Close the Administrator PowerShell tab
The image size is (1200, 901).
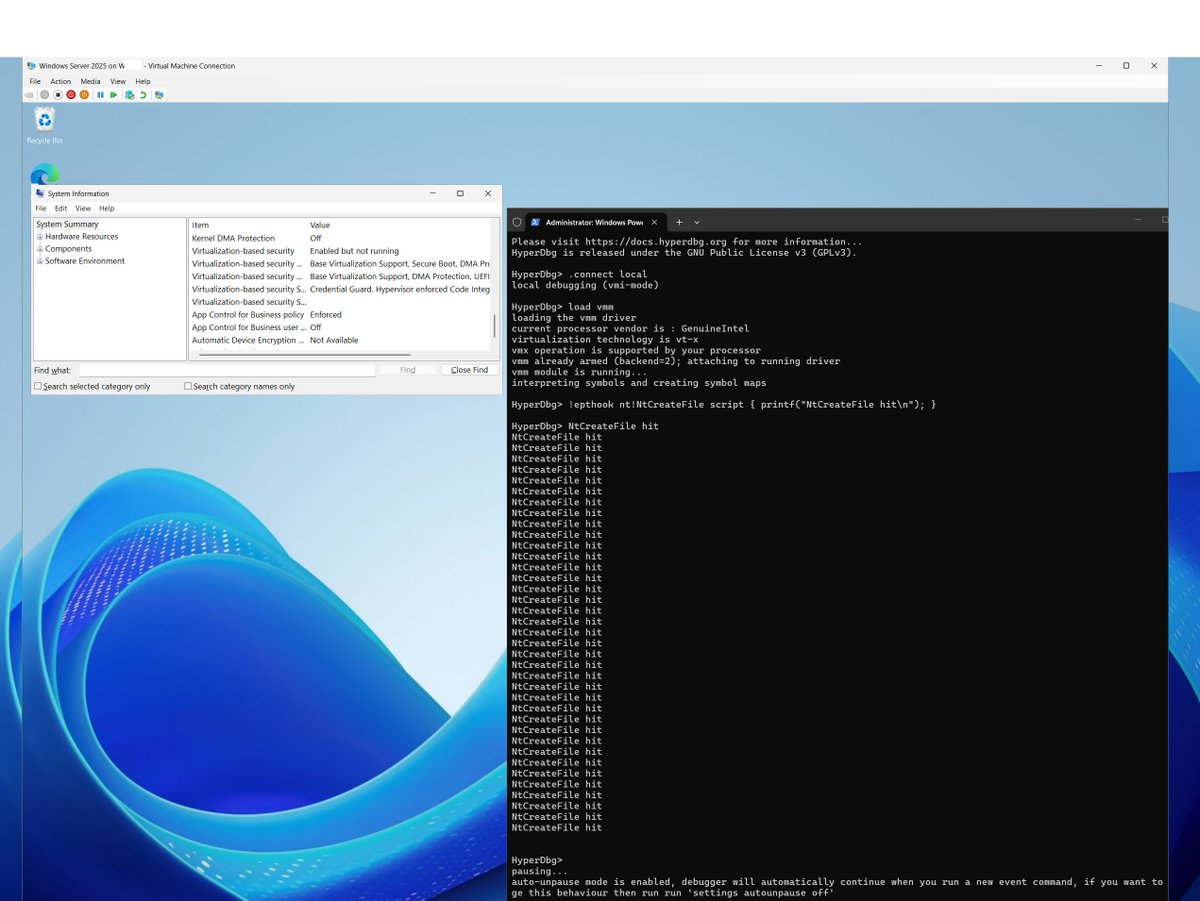(656, 222)
